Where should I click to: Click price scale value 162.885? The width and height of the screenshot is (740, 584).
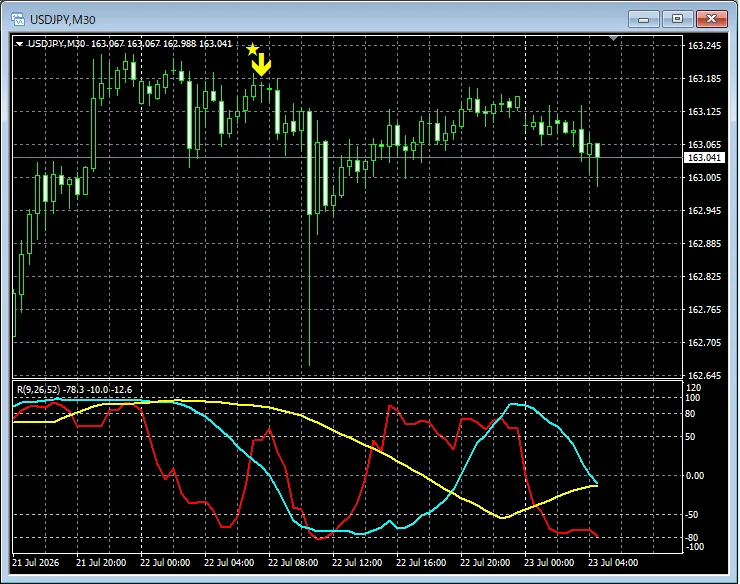click(x=704, y=244)
